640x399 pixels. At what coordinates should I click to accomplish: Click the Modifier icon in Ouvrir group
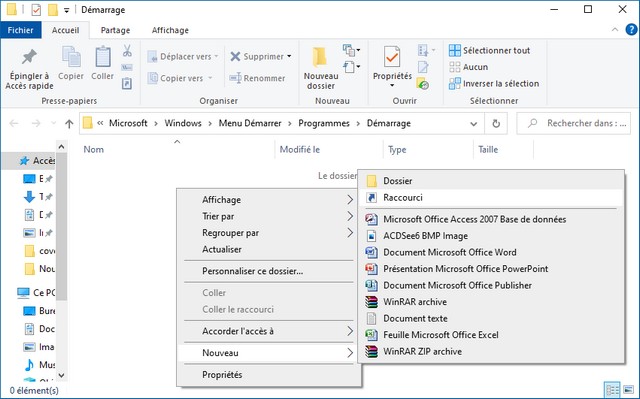coord(423,67)
